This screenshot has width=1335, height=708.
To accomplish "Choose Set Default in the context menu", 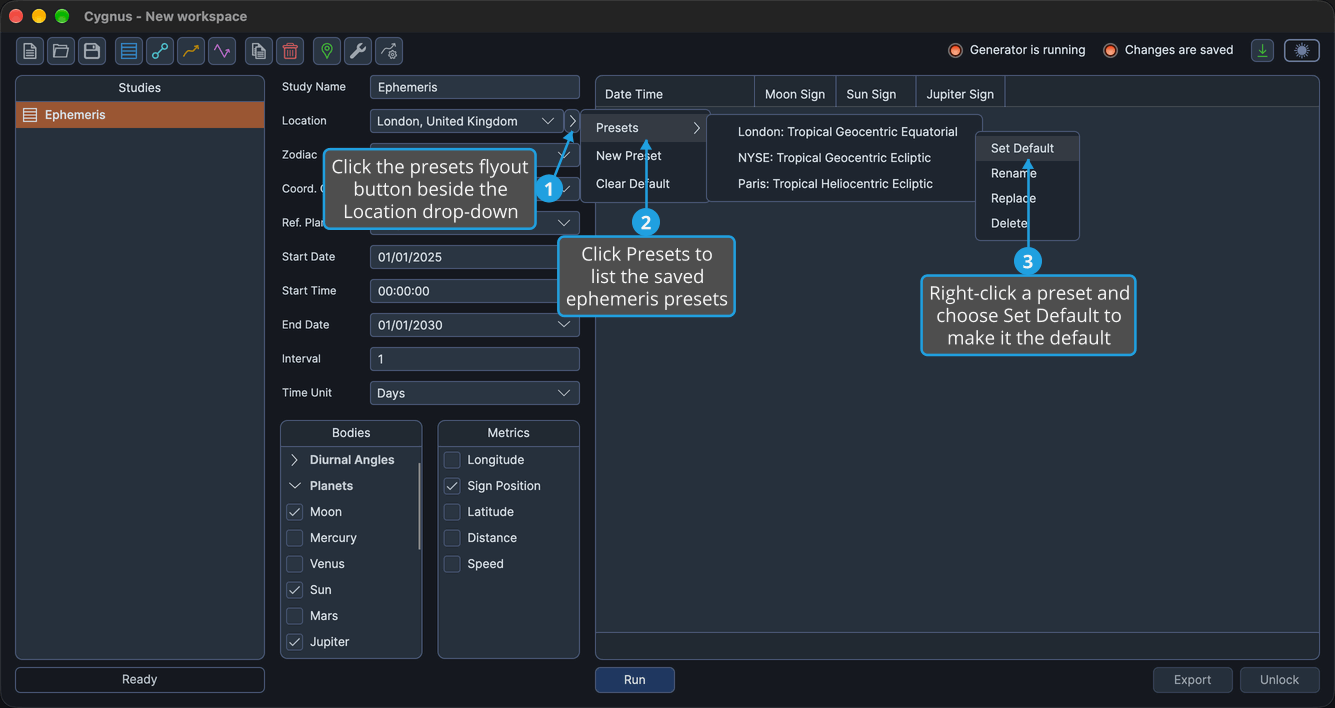I will [x=1027, y=148].
